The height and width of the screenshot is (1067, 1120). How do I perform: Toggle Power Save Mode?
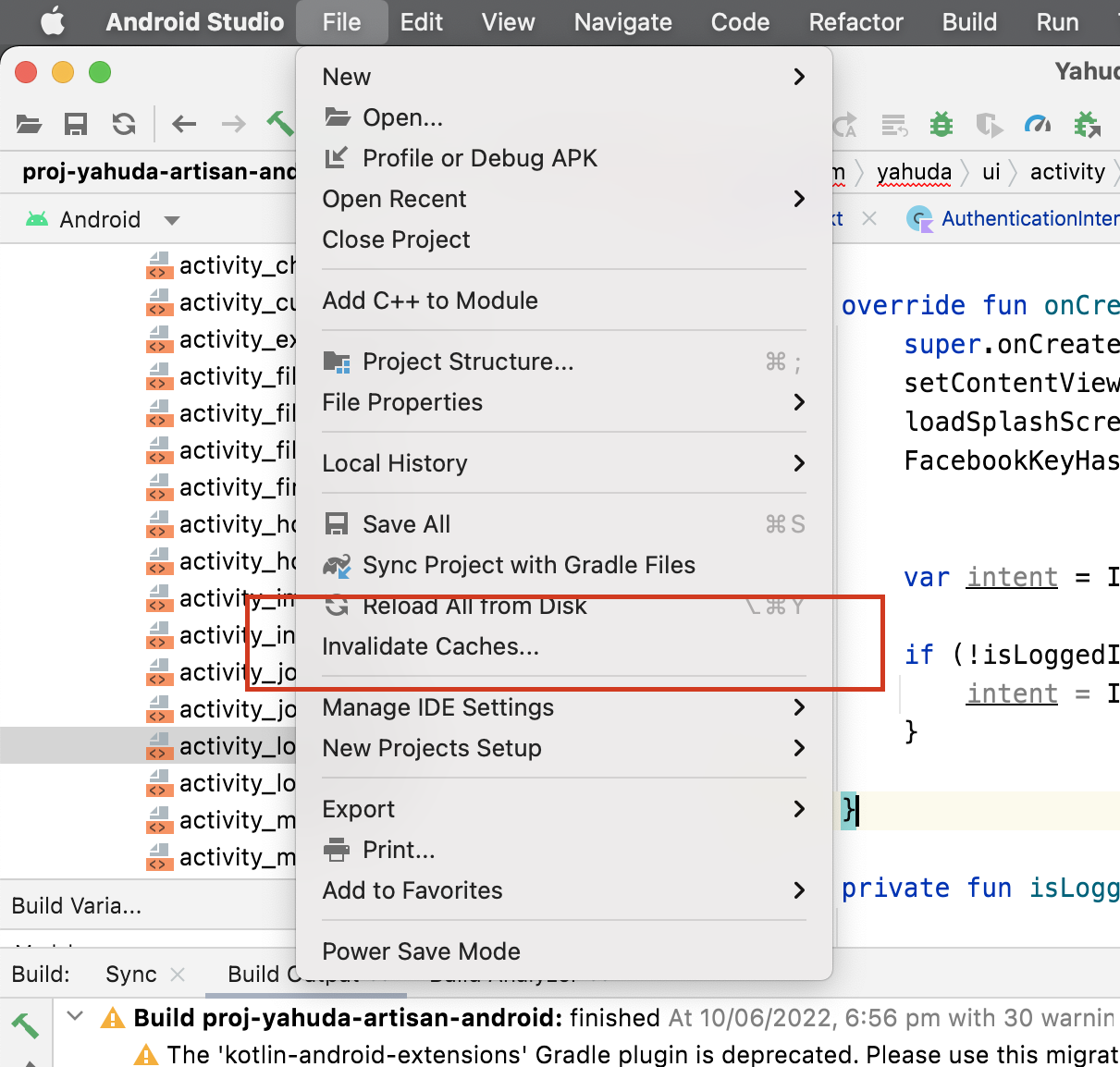(x=564, y=951)
